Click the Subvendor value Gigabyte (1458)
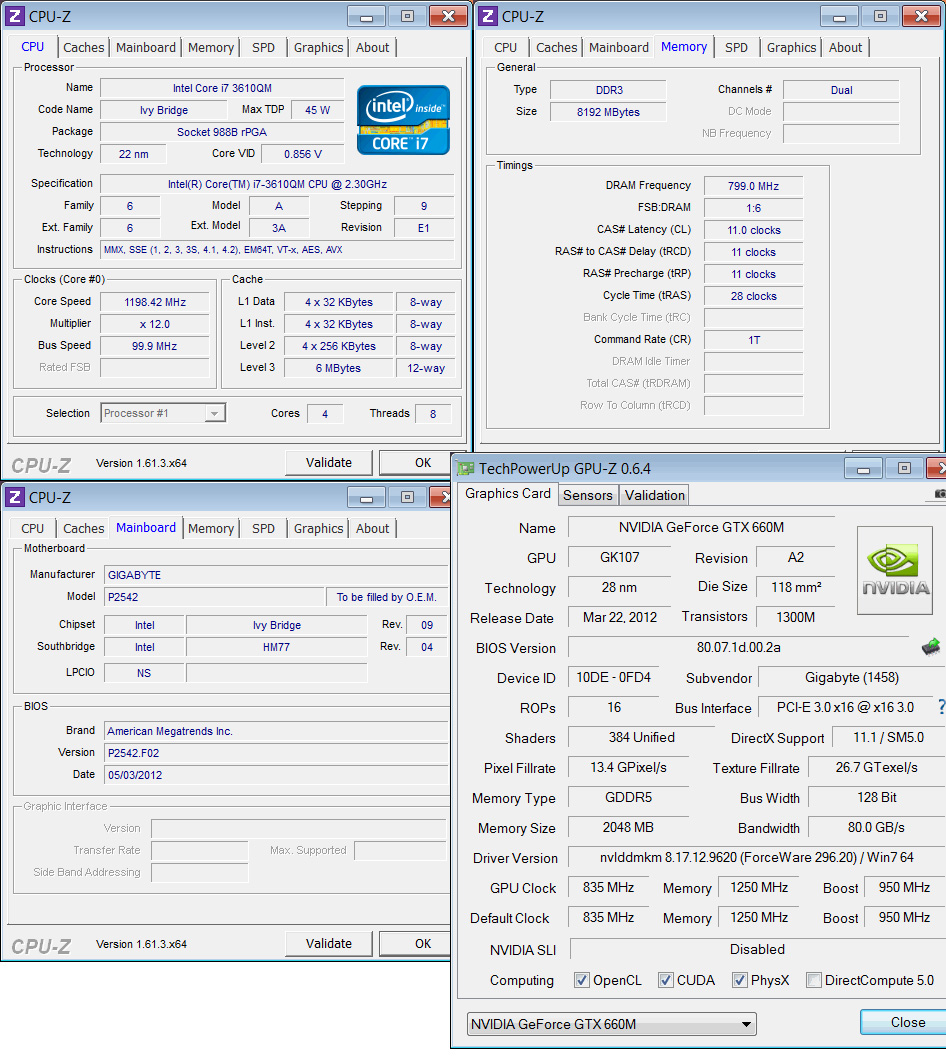The width and height of the screenshot is (946, 1058). tap(852, 677)
